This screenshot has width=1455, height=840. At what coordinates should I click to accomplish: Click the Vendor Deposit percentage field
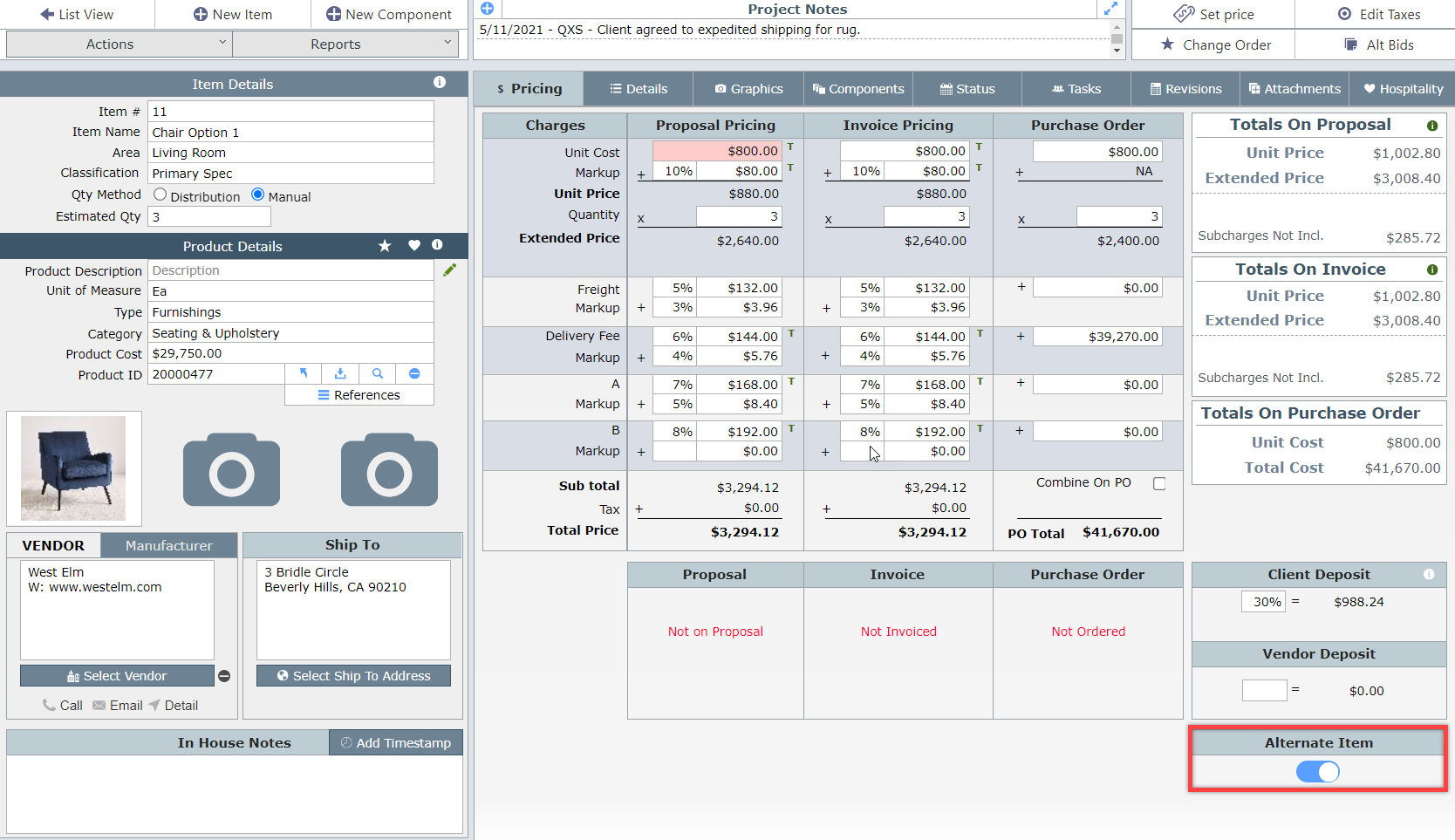pos(1264,691)
